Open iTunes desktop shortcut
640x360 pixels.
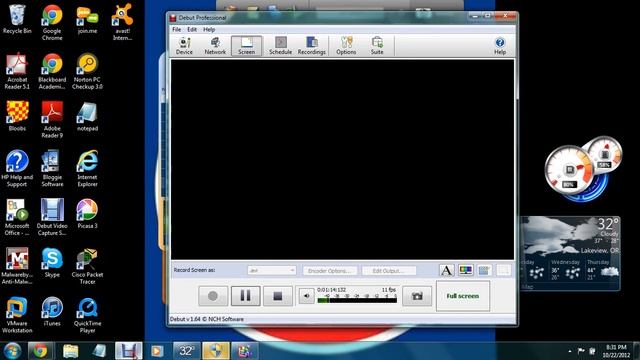(x=52, y=311)
